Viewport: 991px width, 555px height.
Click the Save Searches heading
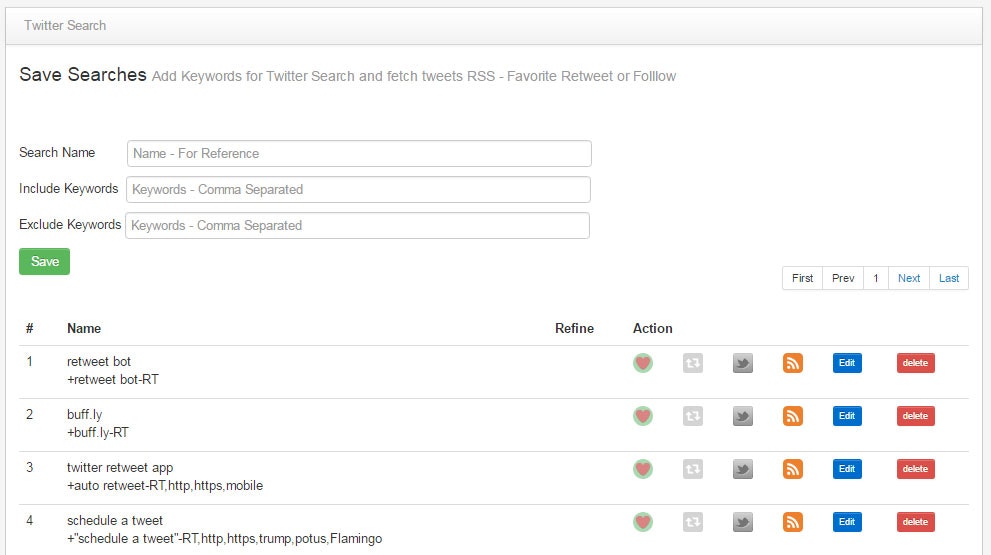click(x=83, y=75)
